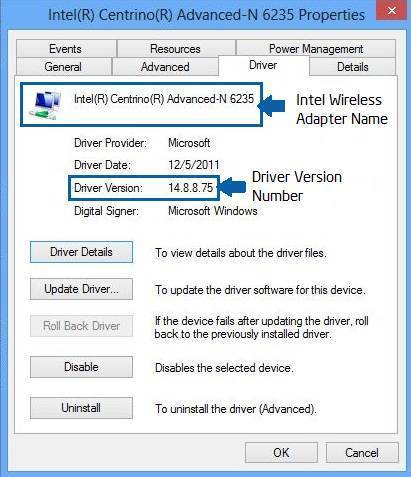Click the Driver Version value 14.8.8.75
The width and height of the screenshot is (411, 477).
click(190, 188)
